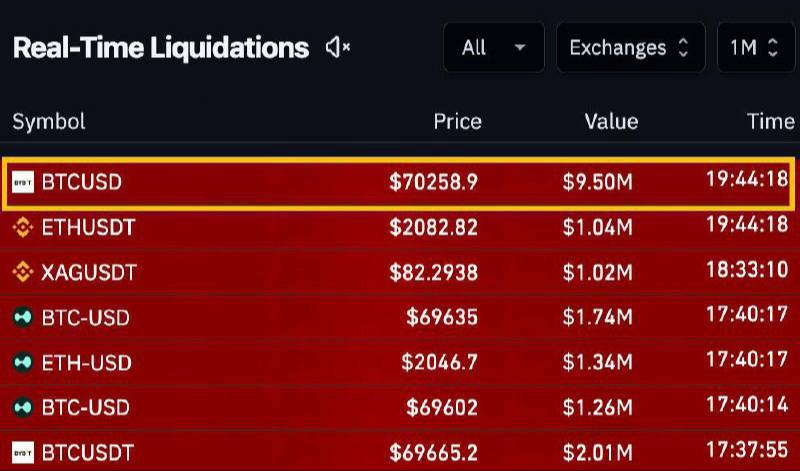Open the XAGUSDT symbol link

pos(89,272)
